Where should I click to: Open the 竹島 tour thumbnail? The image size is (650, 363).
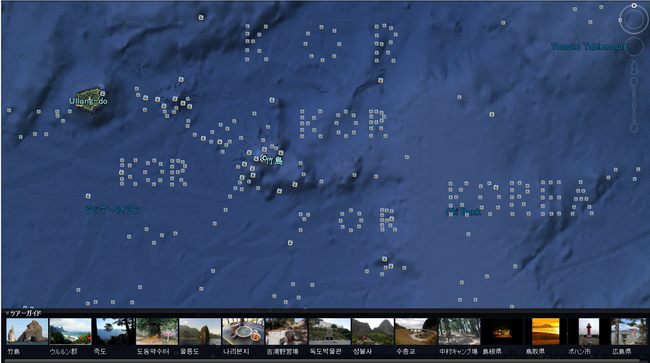point(27,332)
